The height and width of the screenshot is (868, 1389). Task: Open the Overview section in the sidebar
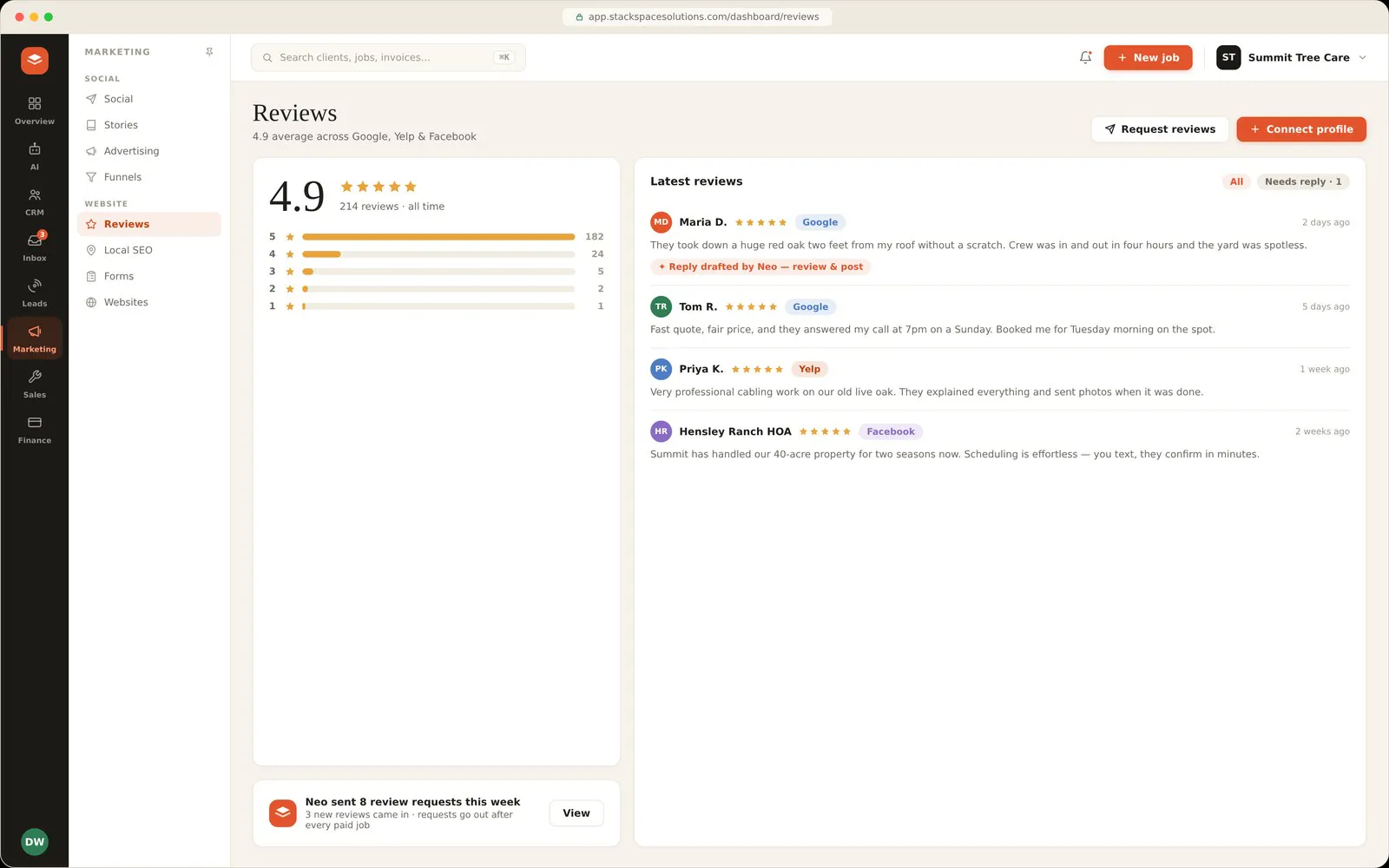pos(35,111)
